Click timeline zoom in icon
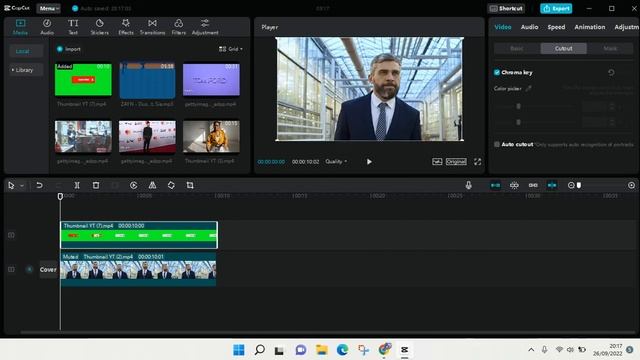The image size is (640, 360). pyautogui.click(x=631, y=185)
